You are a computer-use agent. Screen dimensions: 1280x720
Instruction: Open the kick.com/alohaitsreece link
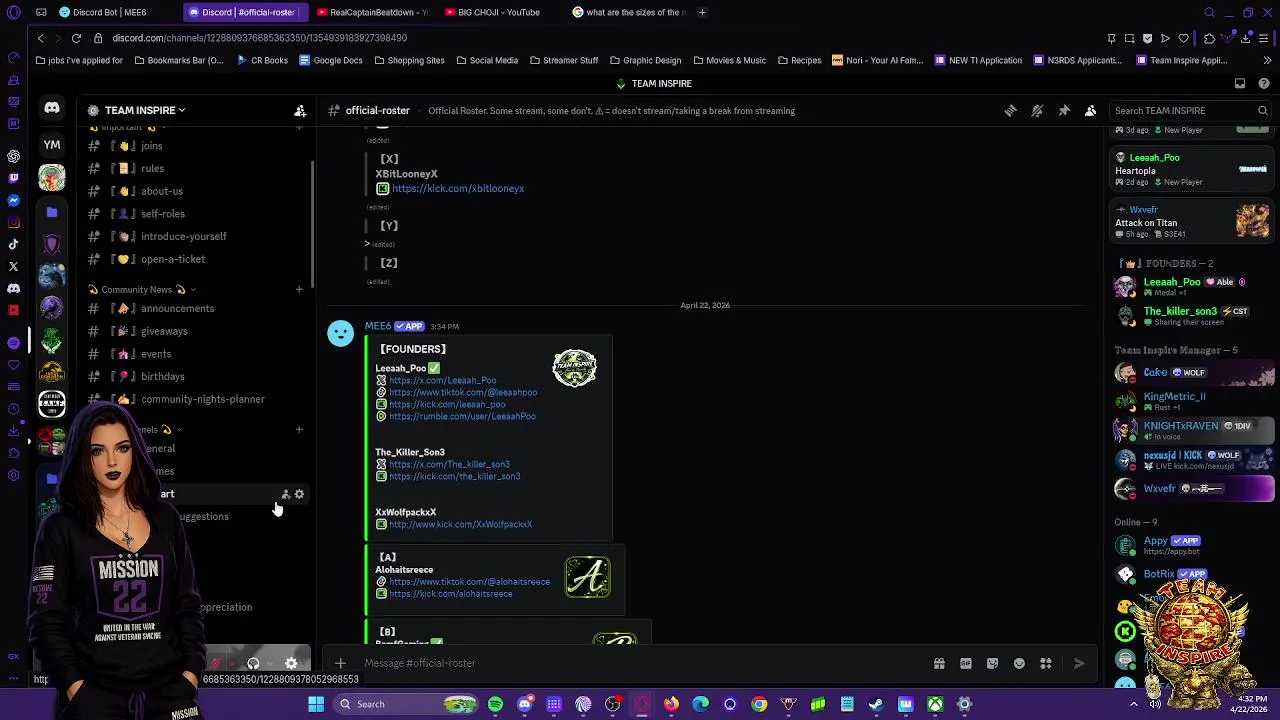click(x=450, y=594)
